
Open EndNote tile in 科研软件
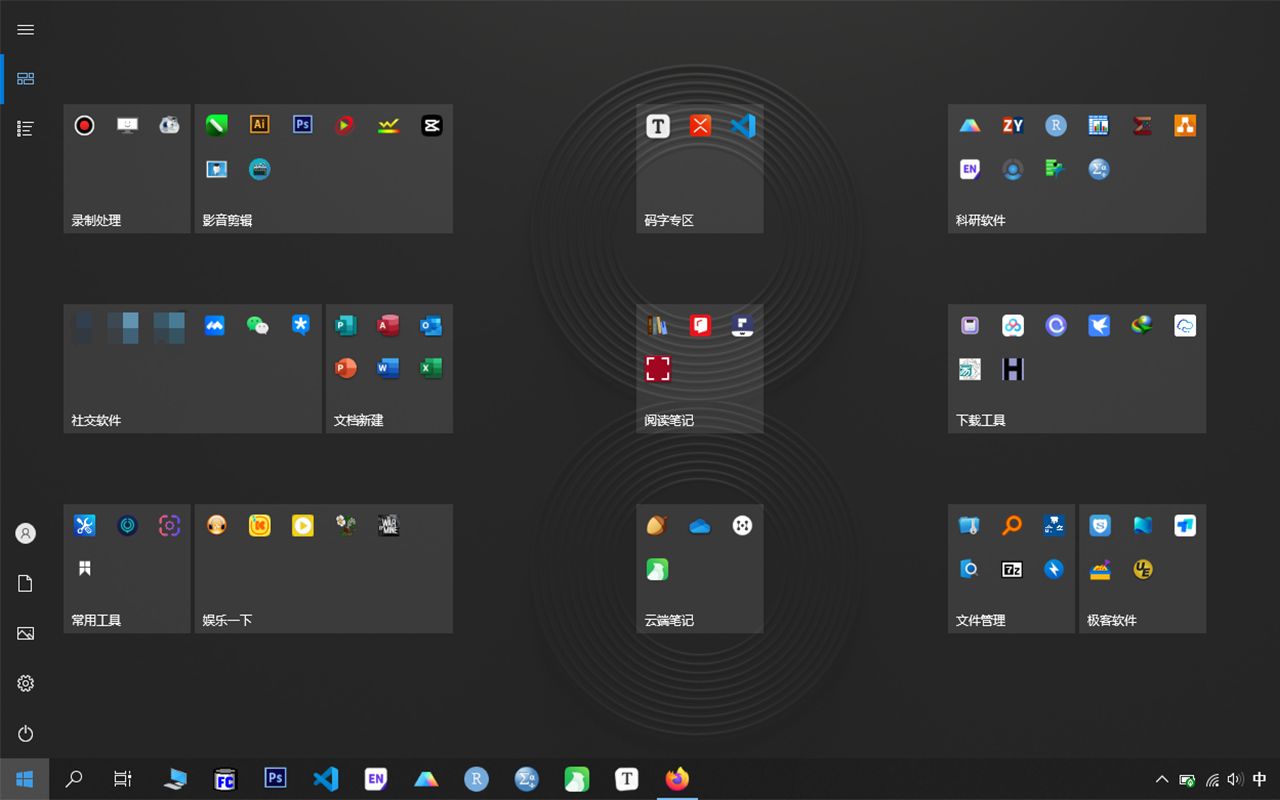point(969,169)
